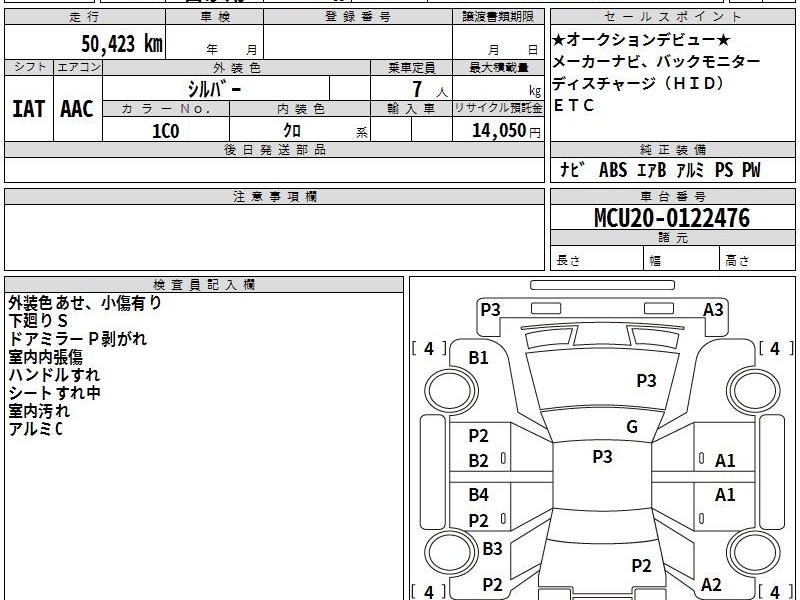Click the 幅 dimension field
This screenshot has height=600, width=800.
click(682, 259)
